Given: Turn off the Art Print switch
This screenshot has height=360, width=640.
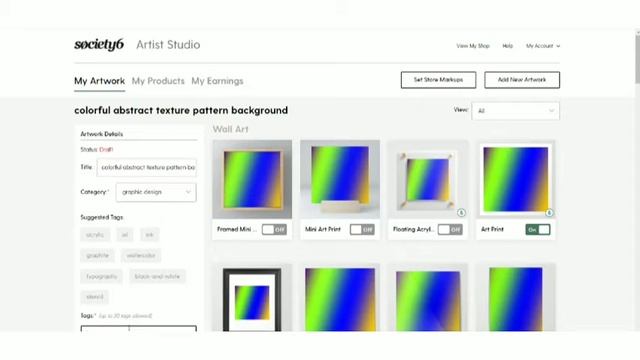Looking at the screenshot, I should [538, 229].
